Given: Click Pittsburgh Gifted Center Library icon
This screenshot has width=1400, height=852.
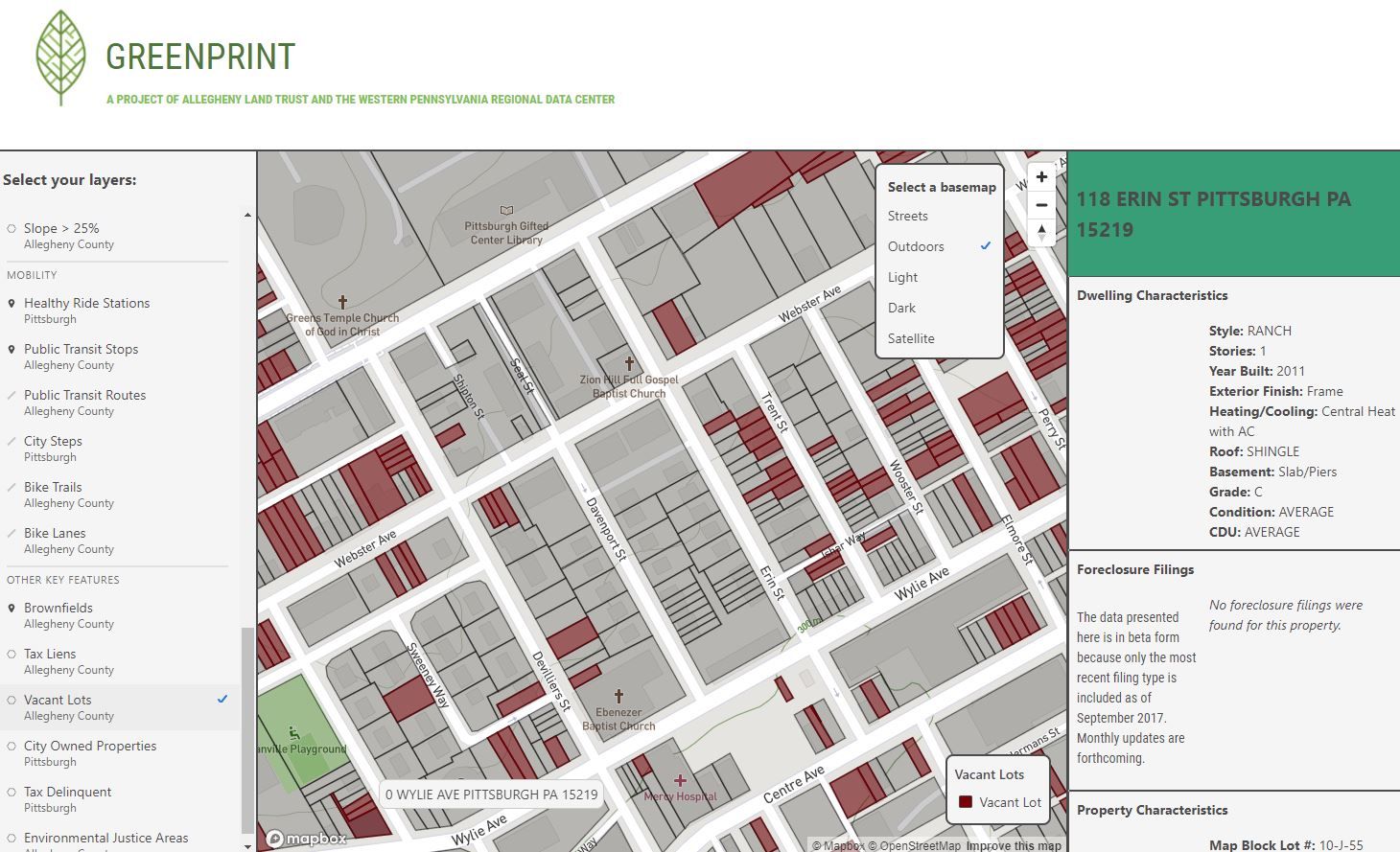Looking at the screenshot, I should [506, 211].
